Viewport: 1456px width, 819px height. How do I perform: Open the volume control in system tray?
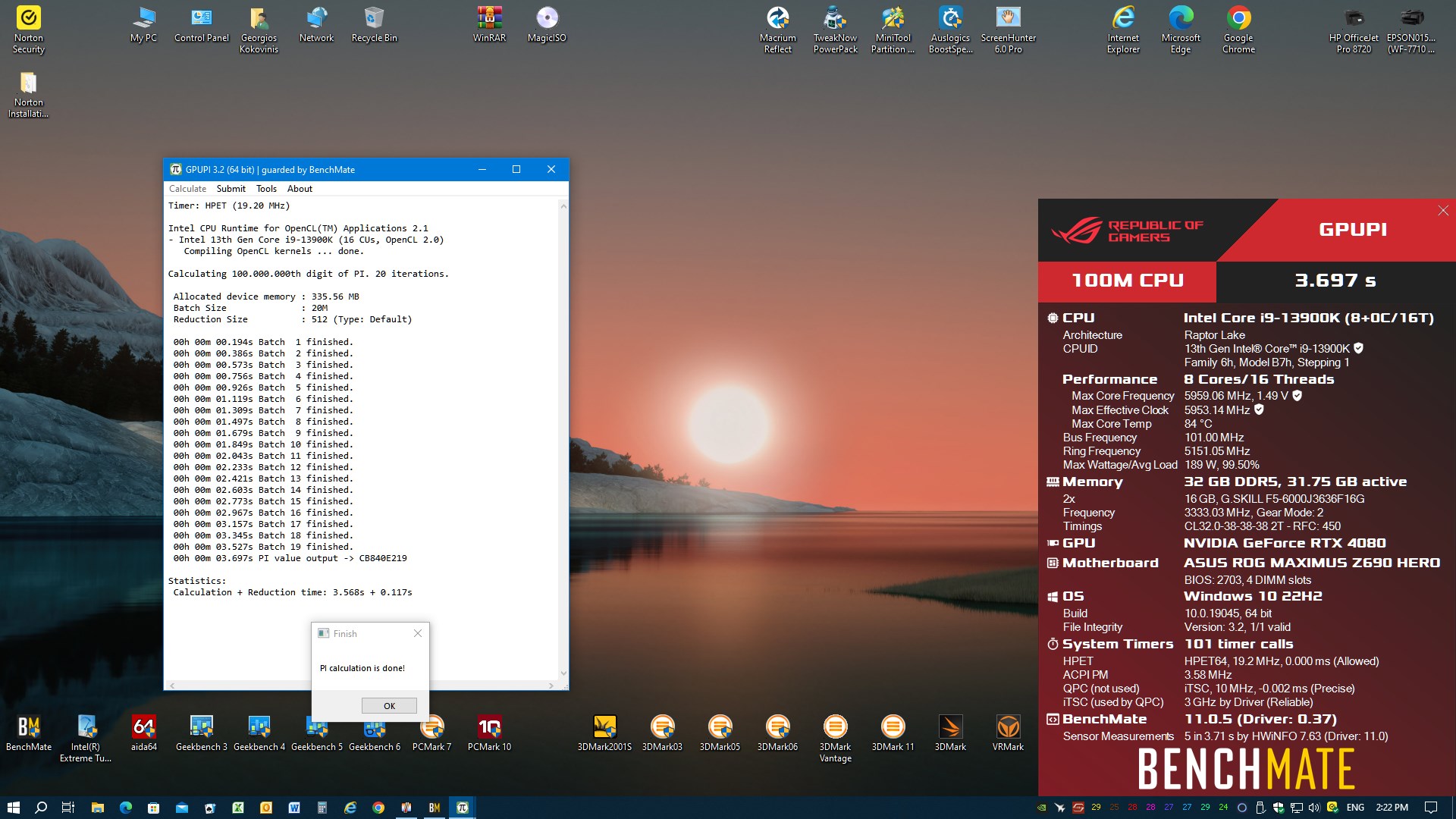point(1313,808)
